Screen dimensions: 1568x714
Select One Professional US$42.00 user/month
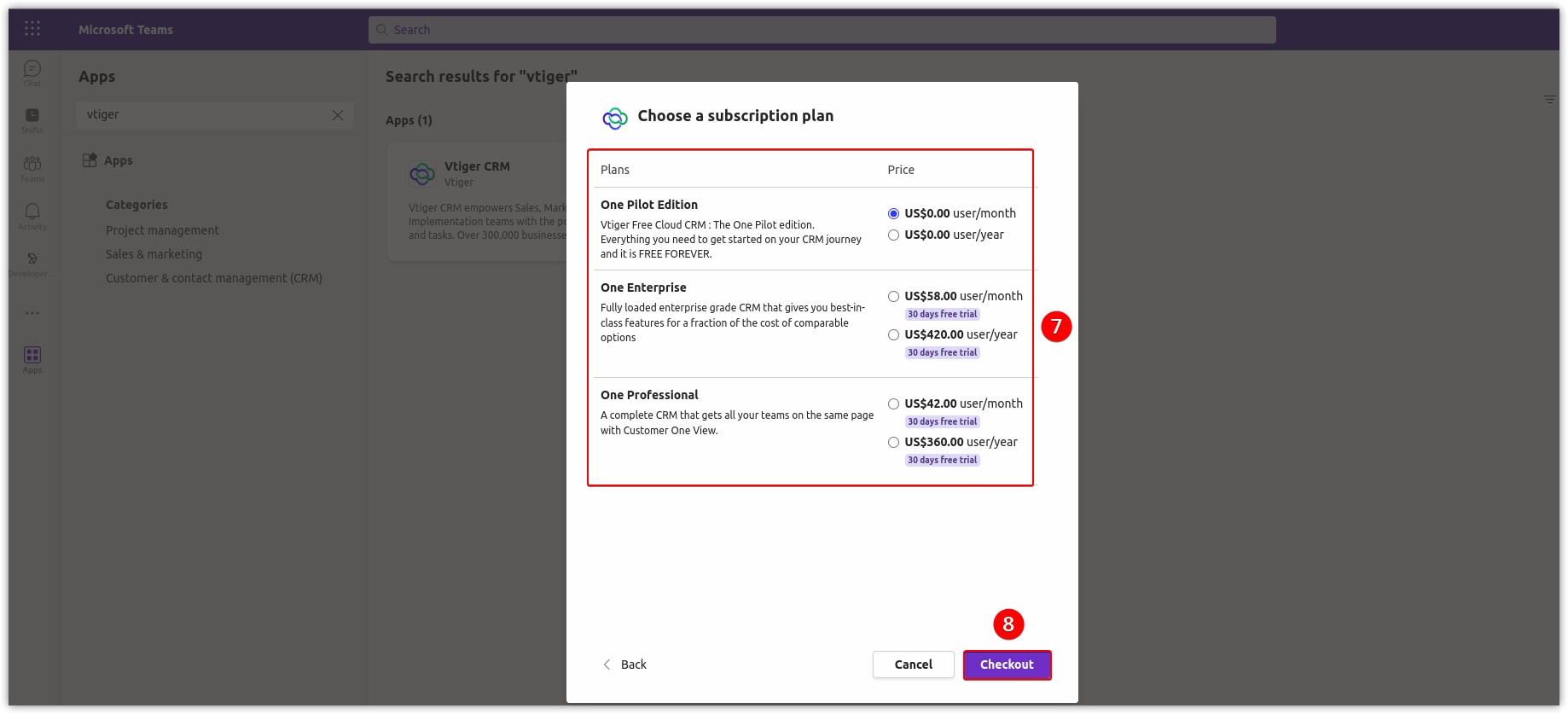point(893,403)
